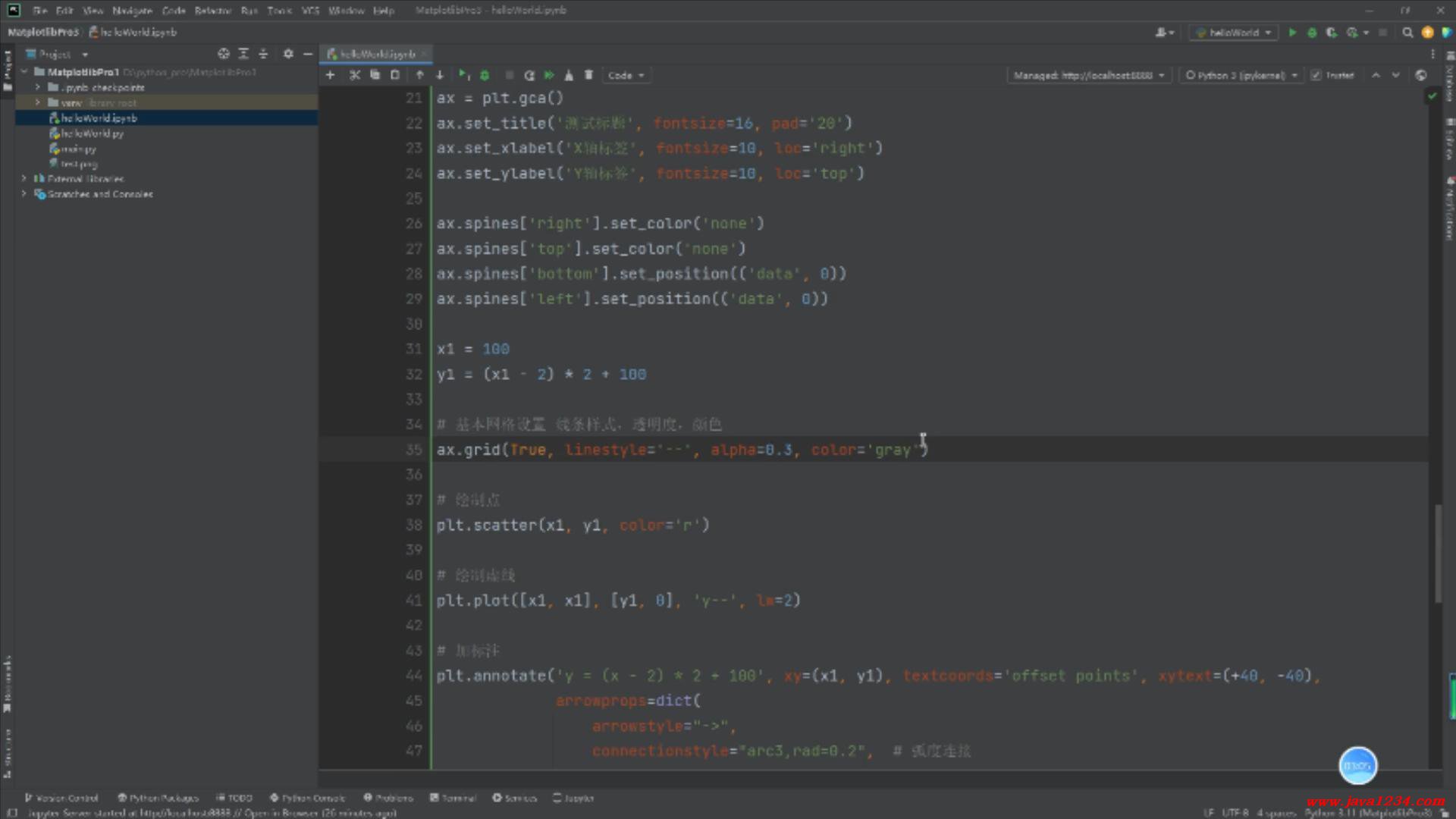Open the Code cell type dropdown
Viewport: 1456px width, 819px height.
pos(626,75)
